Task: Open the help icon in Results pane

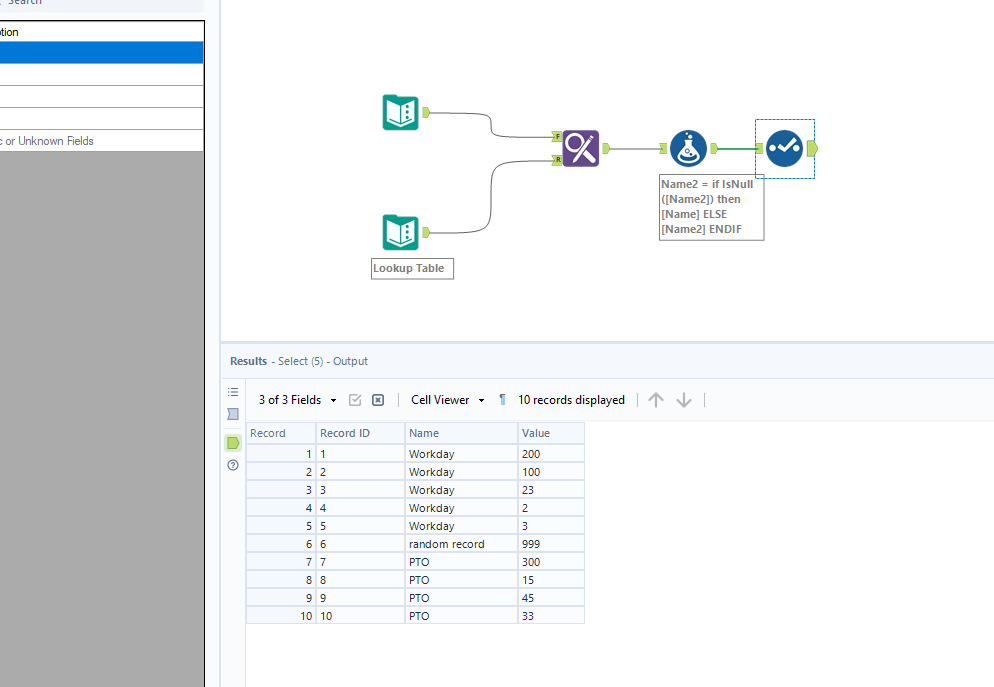Action: click(x=233, y=465)
